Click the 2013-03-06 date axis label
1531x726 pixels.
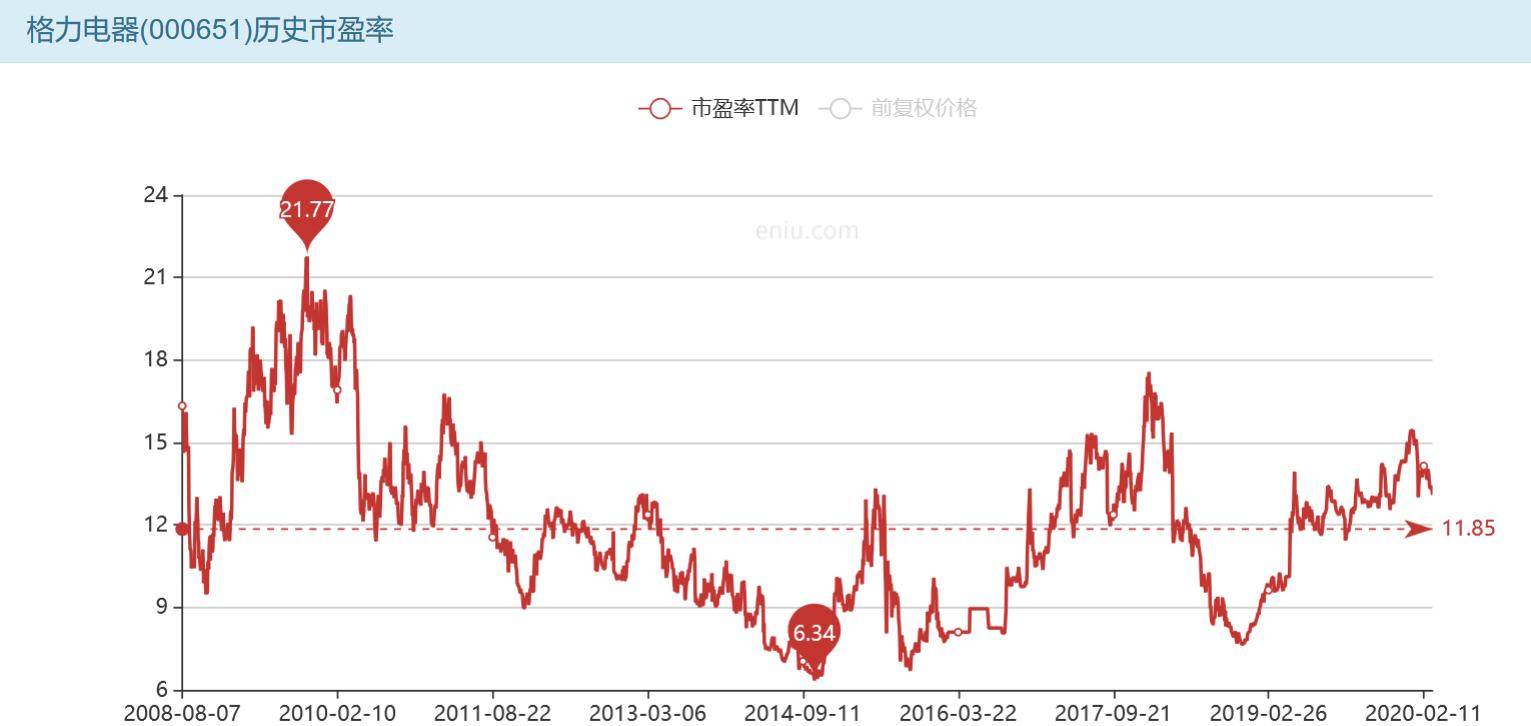647,713
